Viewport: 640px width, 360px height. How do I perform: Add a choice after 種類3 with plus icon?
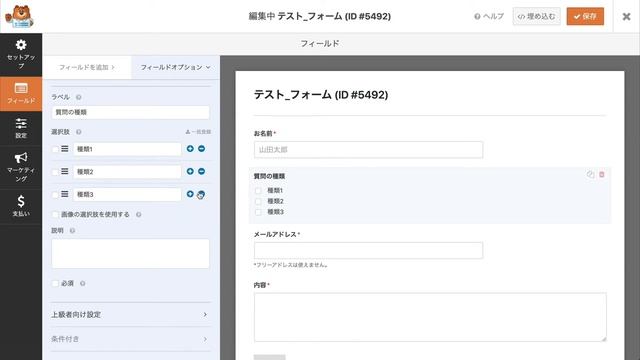pyautogui.click(x=190, y=194)
